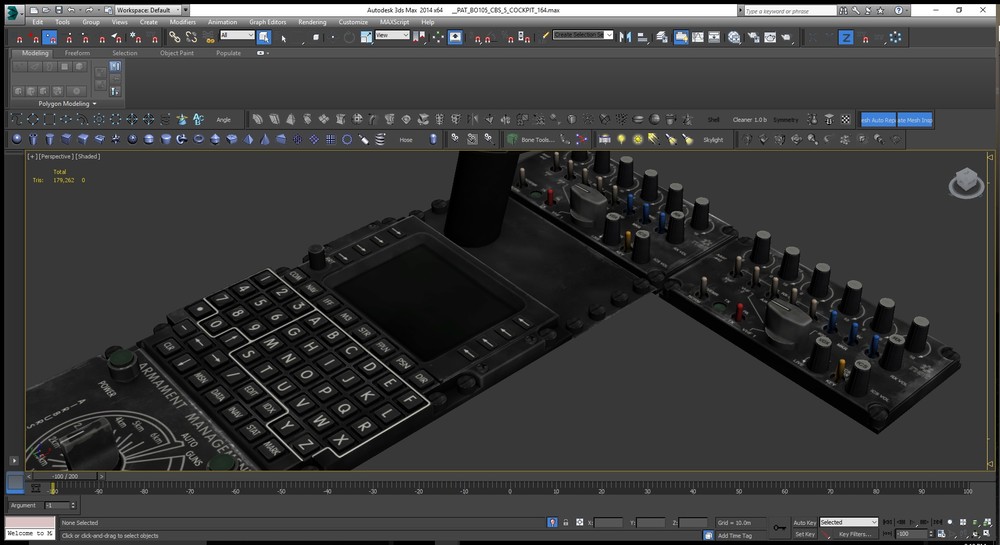This screenshot has height=545, width=1000.
Task: Toggle the blue Z axis constraint button
Action: 846,37
